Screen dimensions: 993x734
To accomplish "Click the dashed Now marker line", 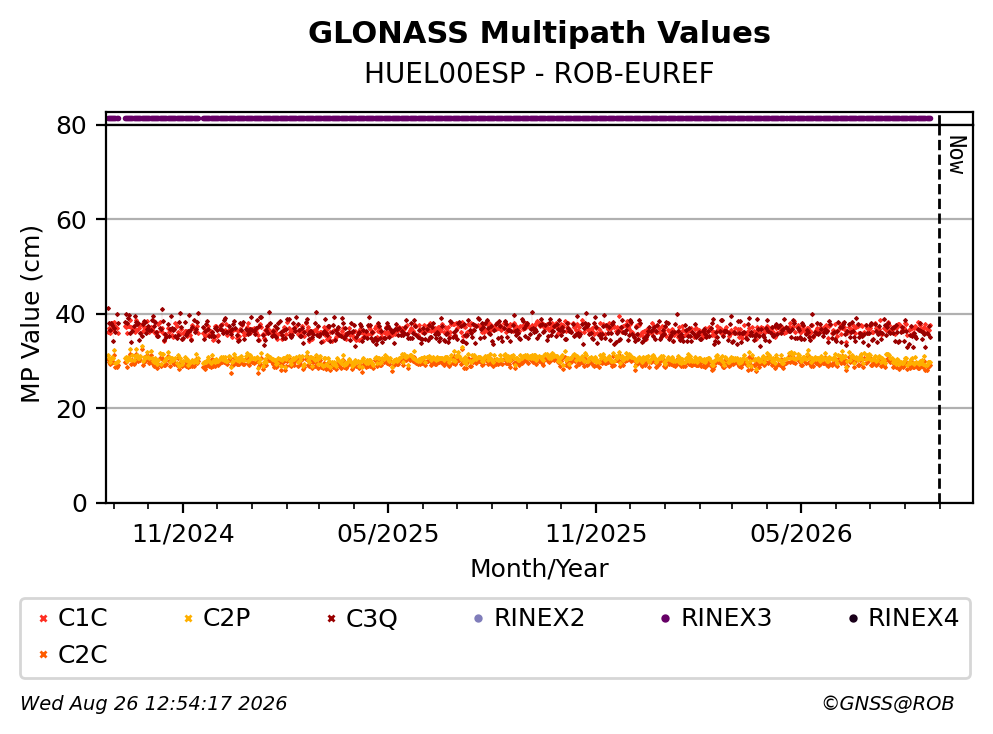I will pos(939,310).
